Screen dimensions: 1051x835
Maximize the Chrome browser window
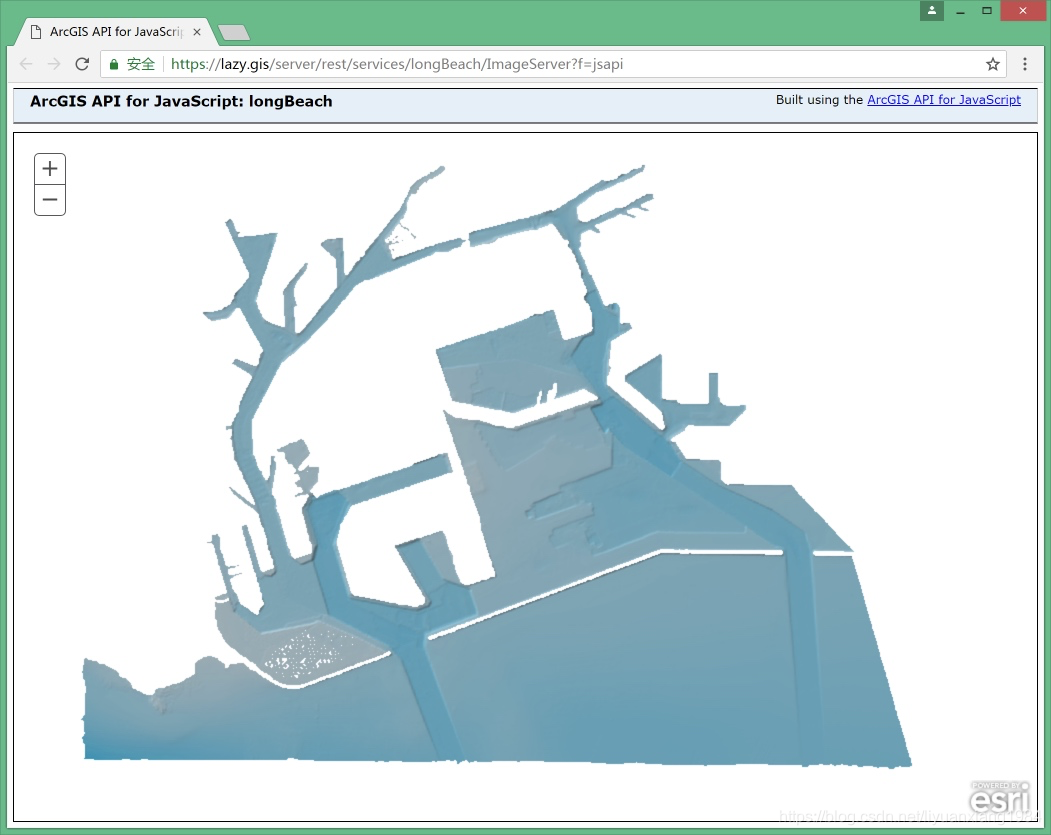pyautogui.click(x=987, y=10)
